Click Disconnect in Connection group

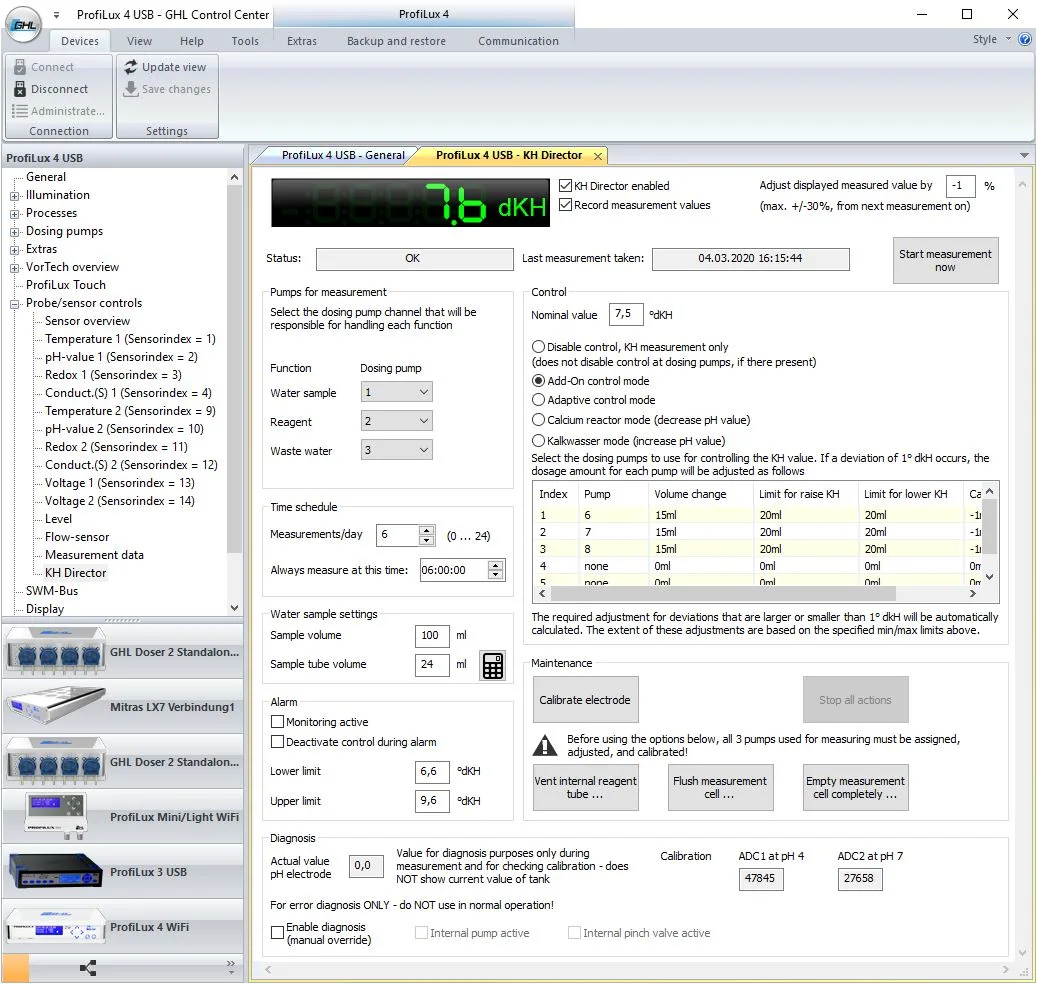pyautogui.click(x=59, y=89)
